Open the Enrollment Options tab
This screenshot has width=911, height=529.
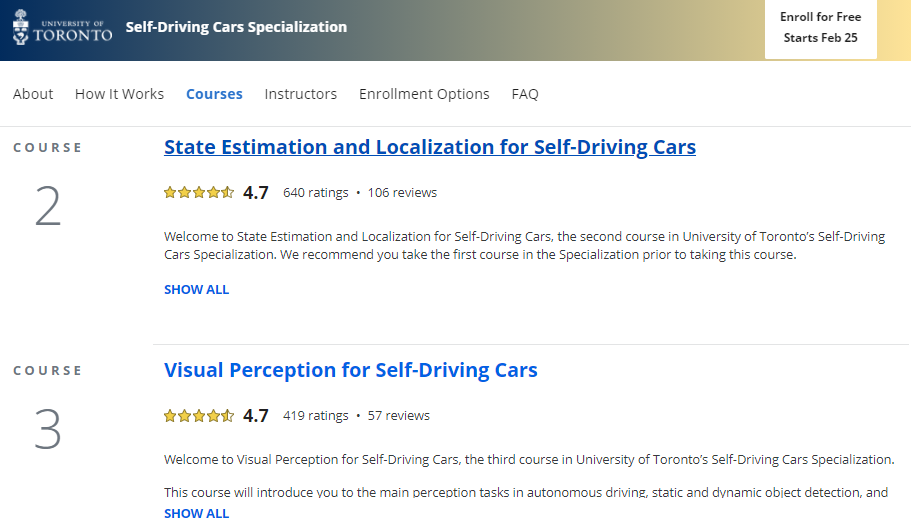point(424,94)
